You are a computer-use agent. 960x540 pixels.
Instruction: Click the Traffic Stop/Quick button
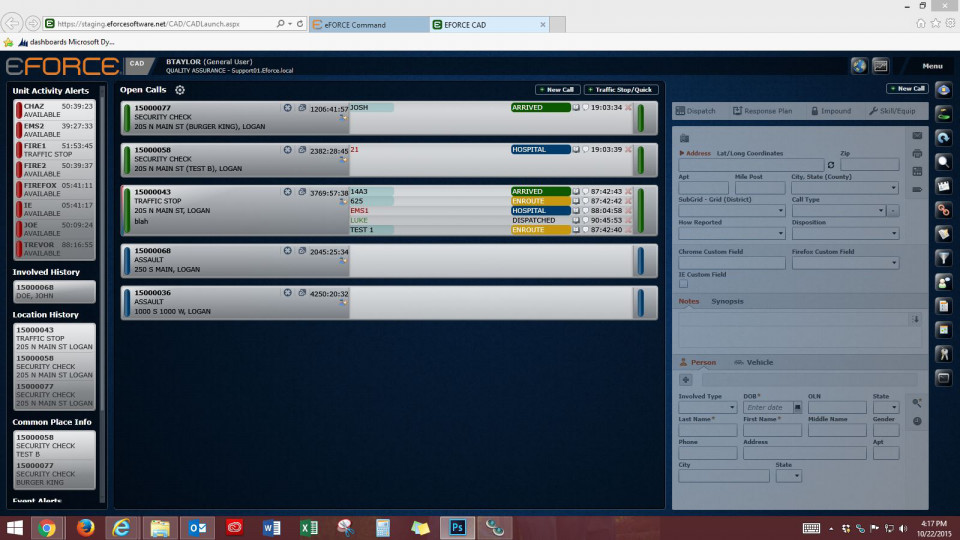621,90
